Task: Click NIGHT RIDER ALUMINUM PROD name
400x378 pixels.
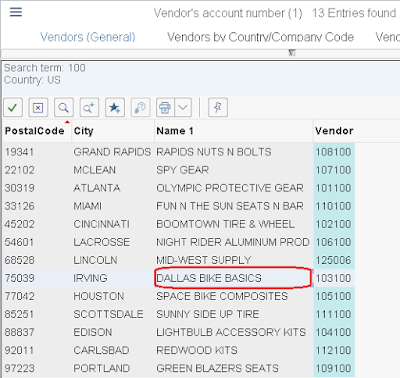Action: (233, 242)
